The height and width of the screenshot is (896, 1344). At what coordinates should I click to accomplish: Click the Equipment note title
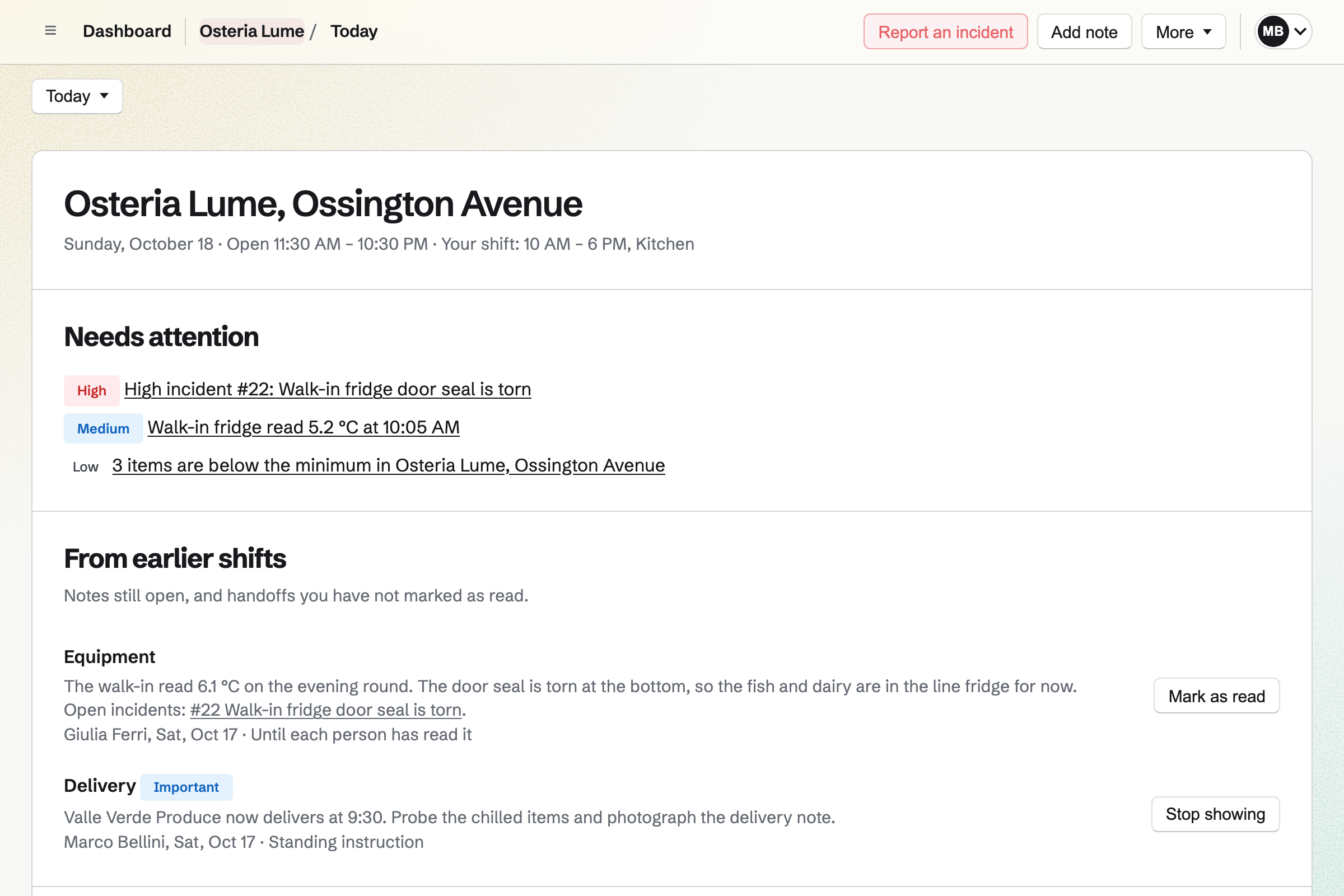tap(109, 656)
